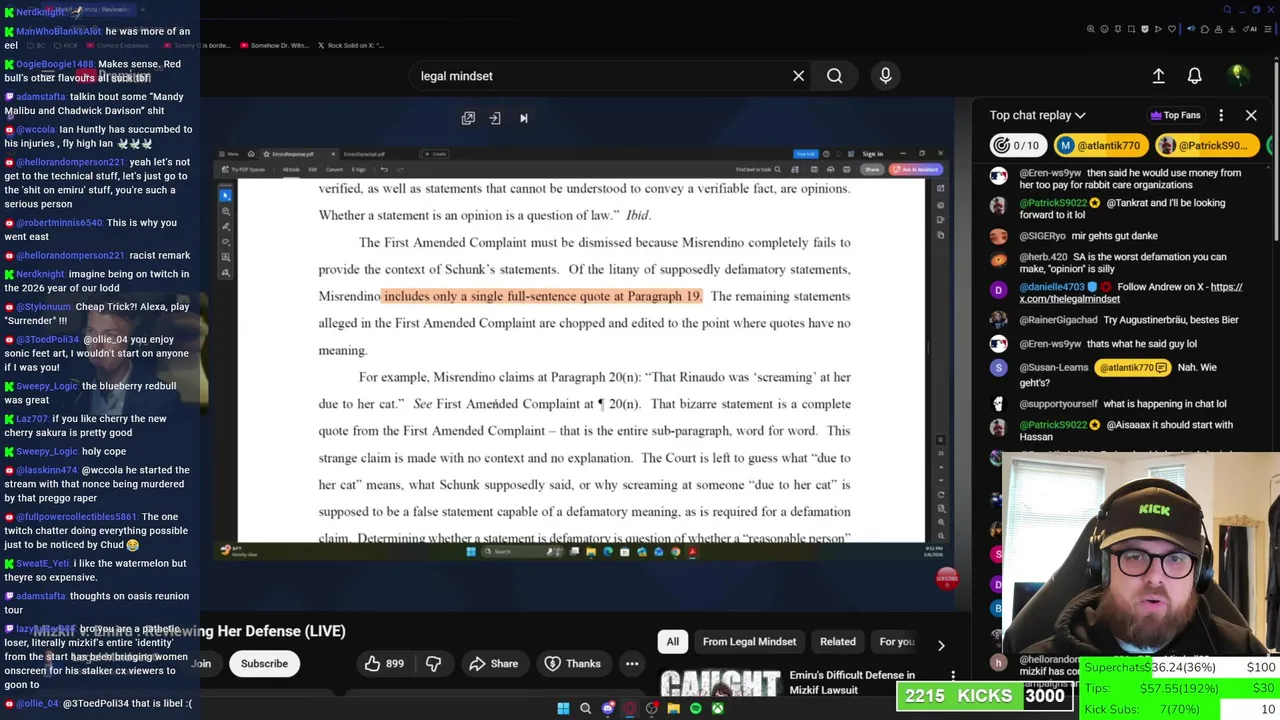Open chat options three-dot menu
Screen dimensions: 1280x720
[1221, 115]
